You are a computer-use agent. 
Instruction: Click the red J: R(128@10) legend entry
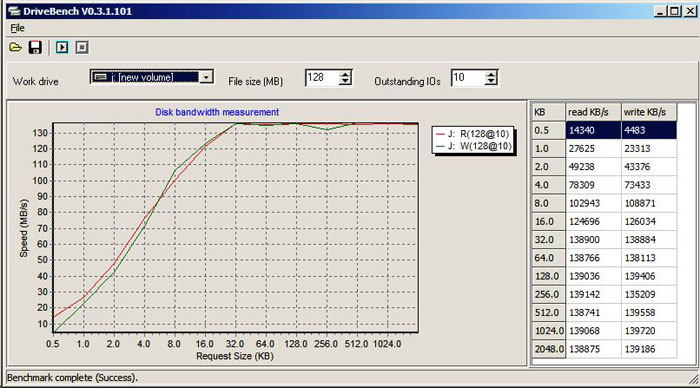[473, 134]
